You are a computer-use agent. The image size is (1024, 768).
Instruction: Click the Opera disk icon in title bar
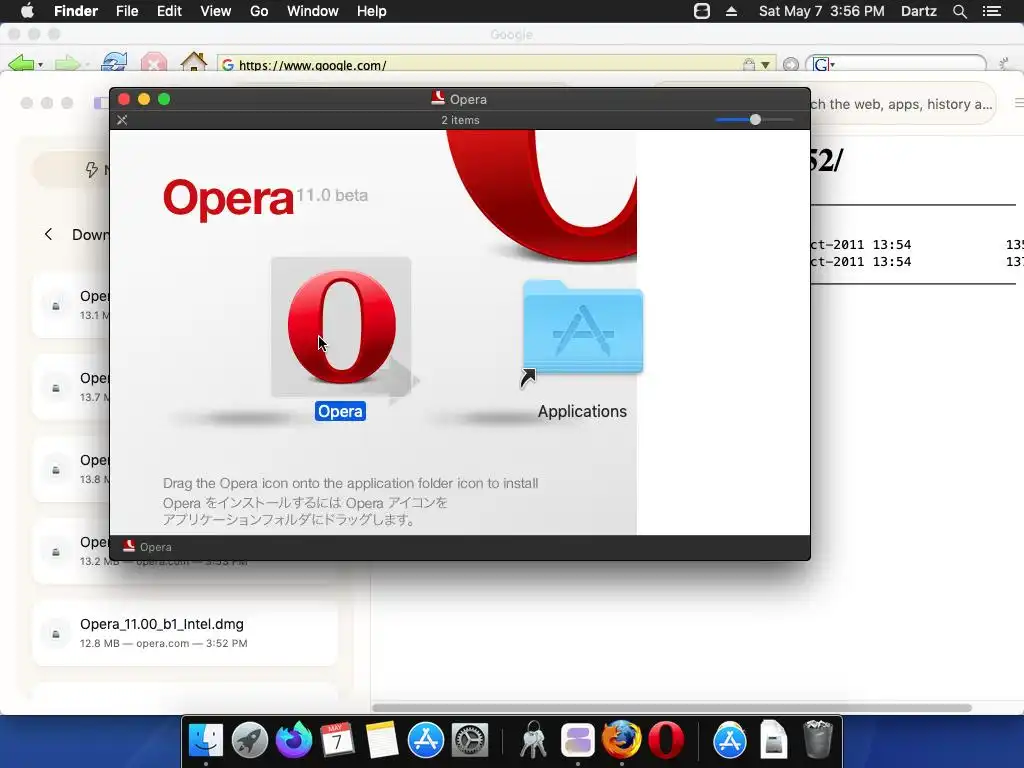[x=438, y=99]
